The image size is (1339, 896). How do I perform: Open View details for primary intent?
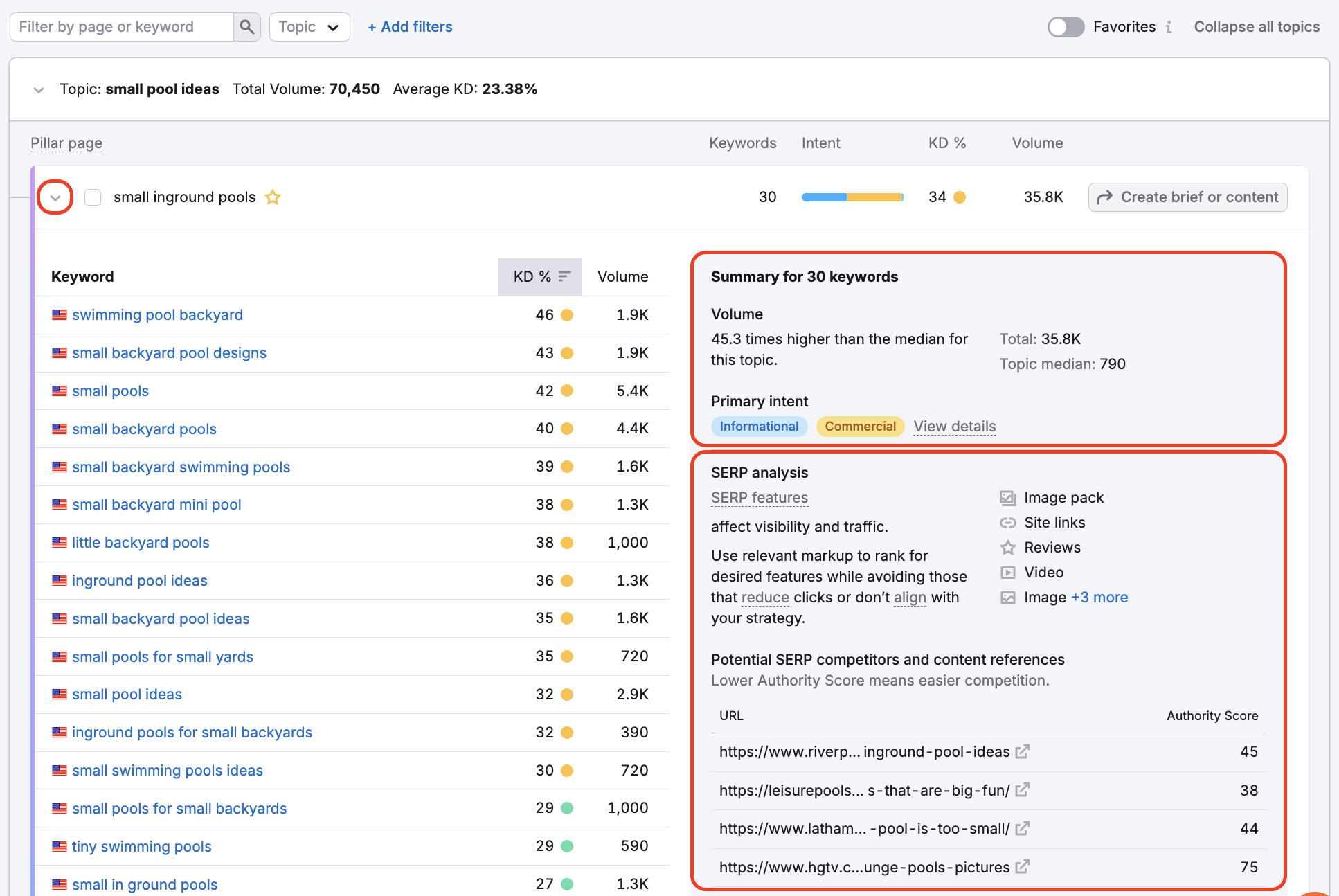954,426
